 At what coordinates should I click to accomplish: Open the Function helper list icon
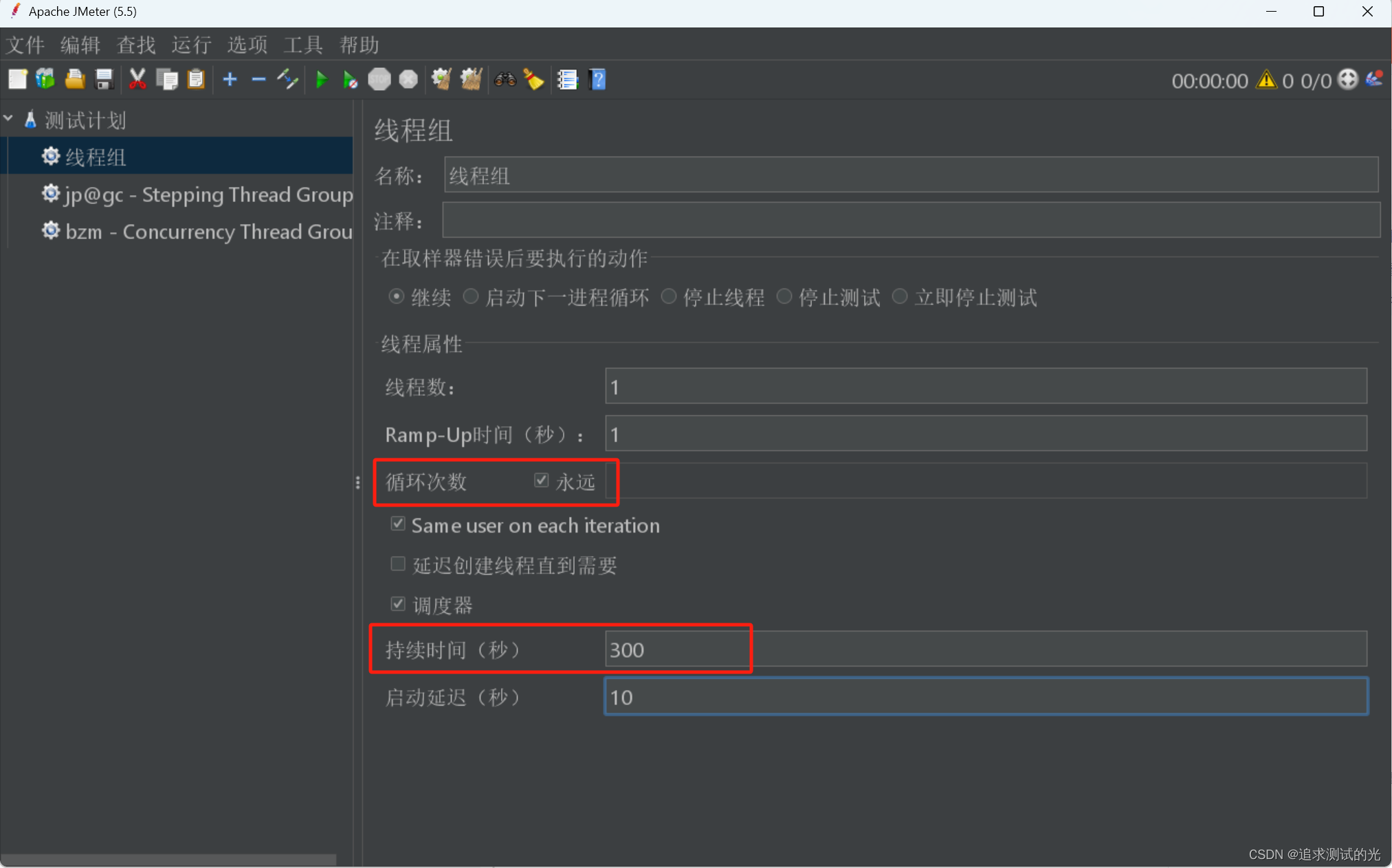tap(568, 80)
